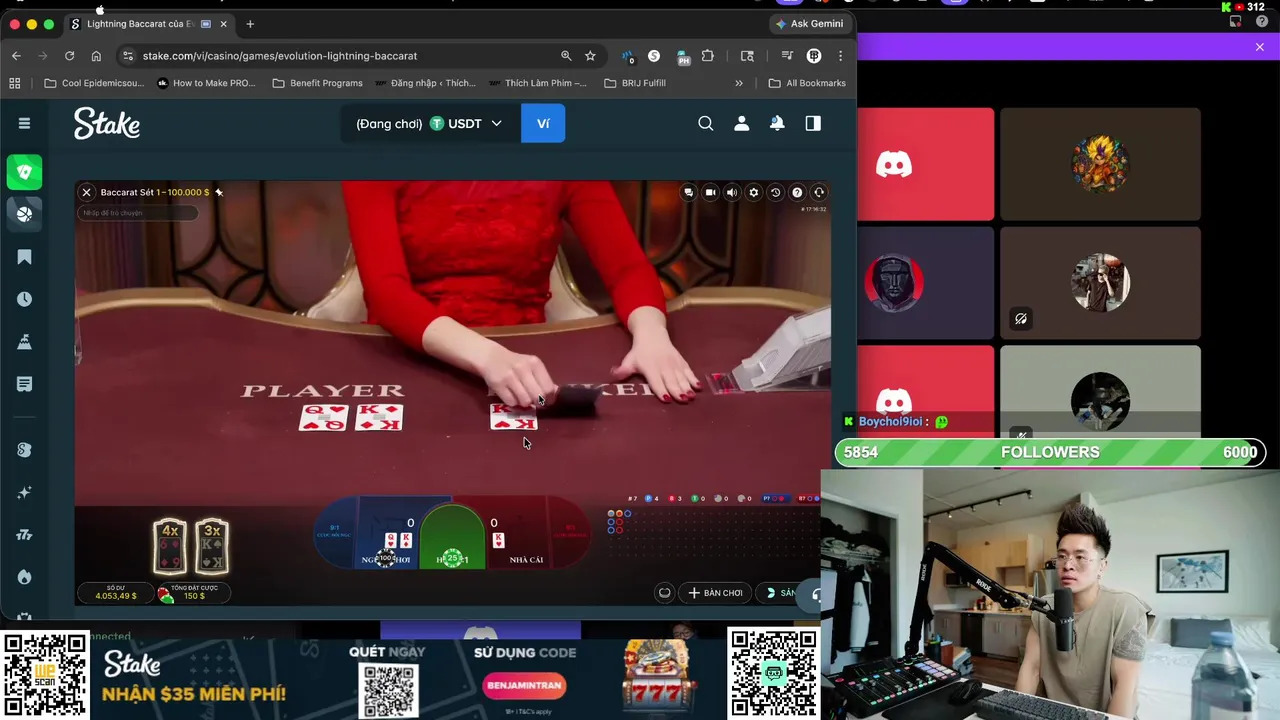The width and height of the screenshot is (1280, 720).
Task: Open the user profile icon
Action: pyautogui.click(x=741, y=123)
